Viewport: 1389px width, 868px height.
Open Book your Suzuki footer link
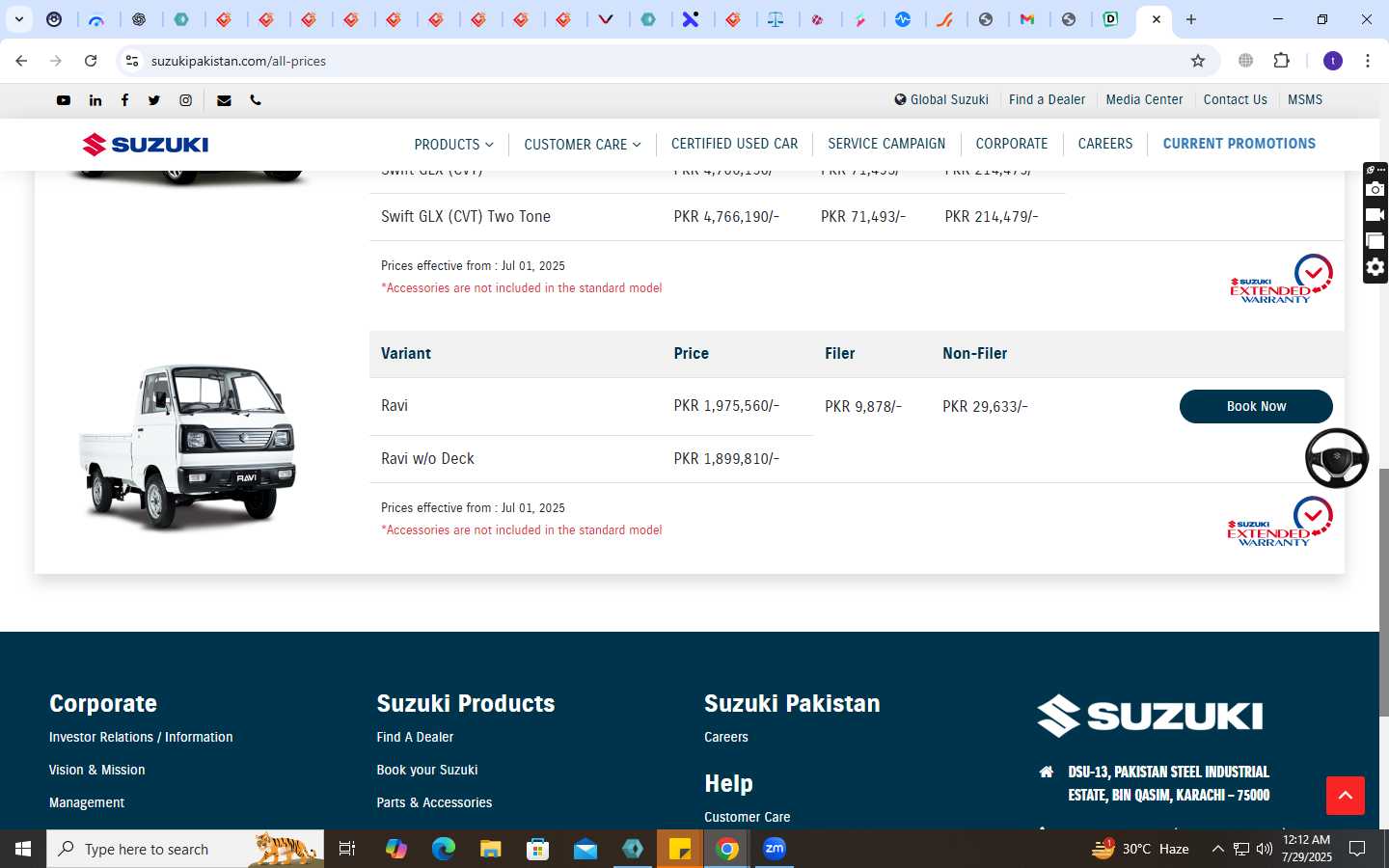(x=427, y=770)
